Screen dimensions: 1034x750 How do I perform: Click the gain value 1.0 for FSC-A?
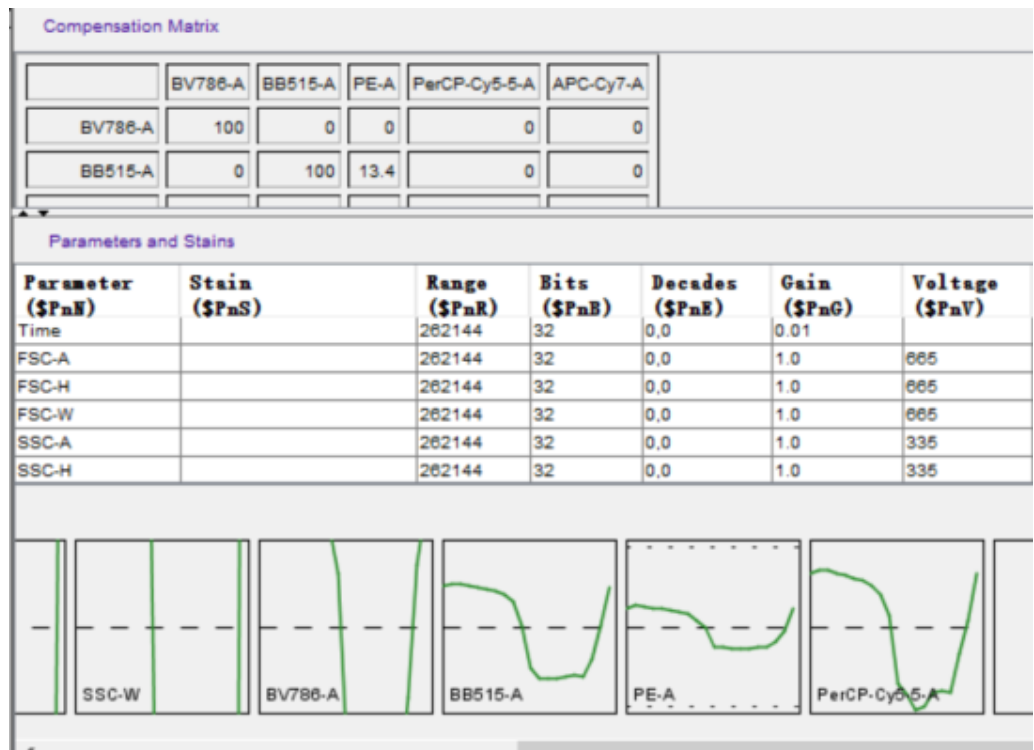click(x=837, y=358)
